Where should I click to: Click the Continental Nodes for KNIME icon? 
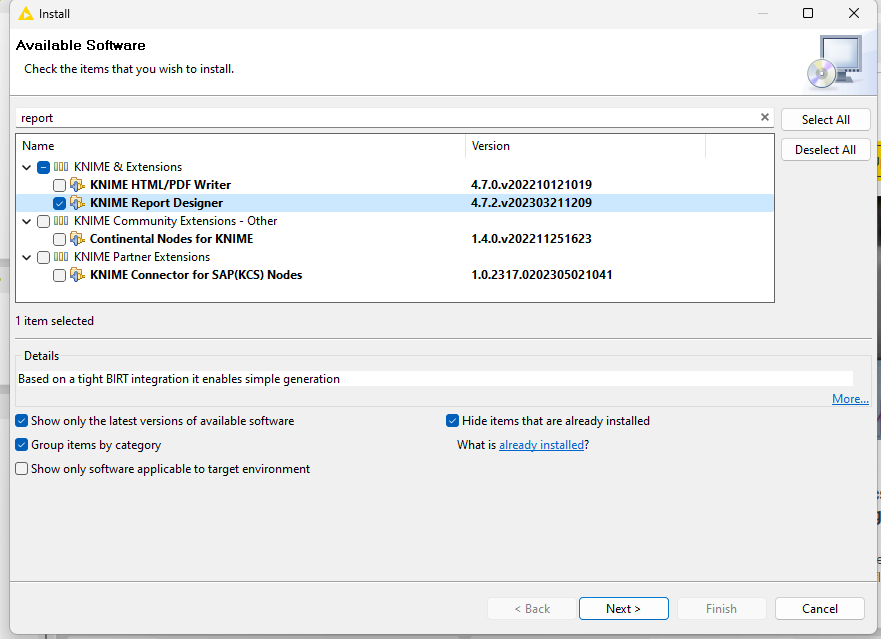coord(77,239)
